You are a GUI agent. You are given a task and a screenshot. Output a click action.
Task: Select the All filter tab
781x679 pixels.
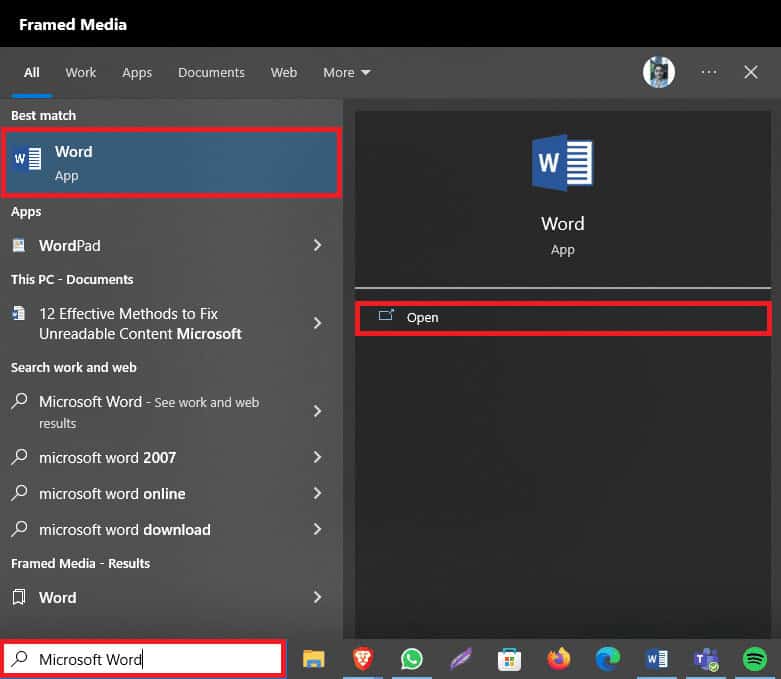click(x=31, y=73)
